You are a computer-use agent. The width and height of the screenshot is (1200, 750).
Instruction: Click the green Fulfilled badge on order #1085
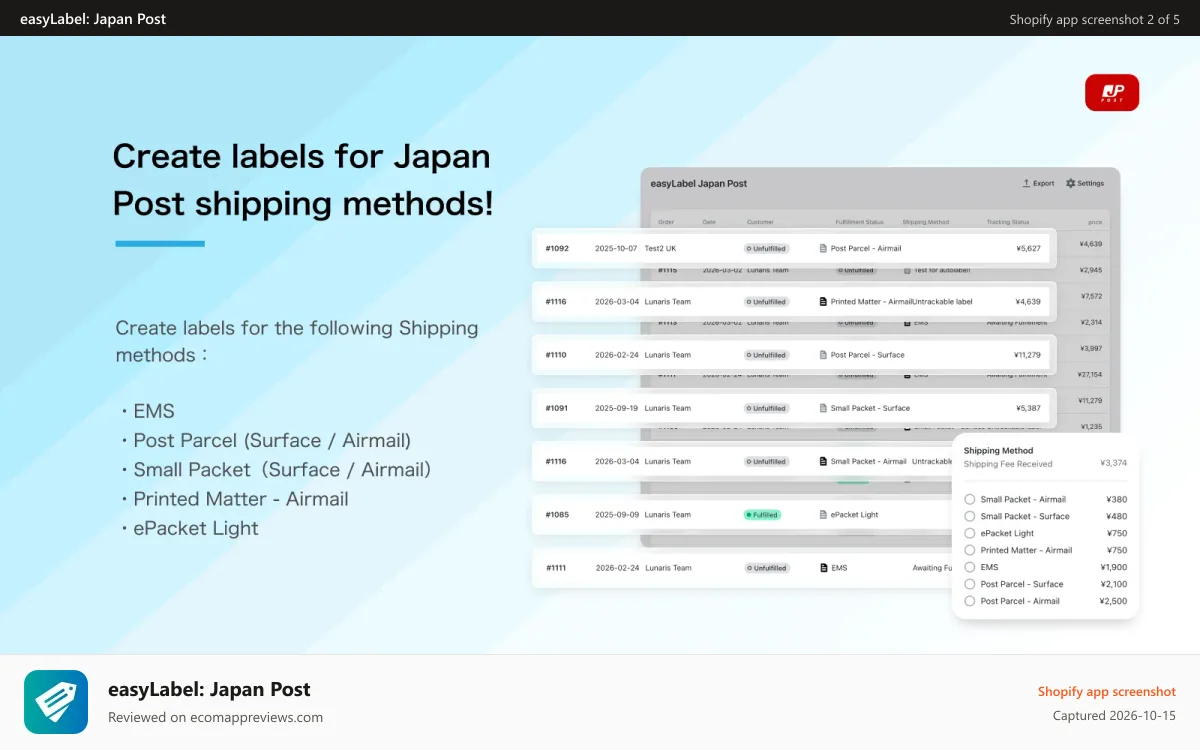762,515
